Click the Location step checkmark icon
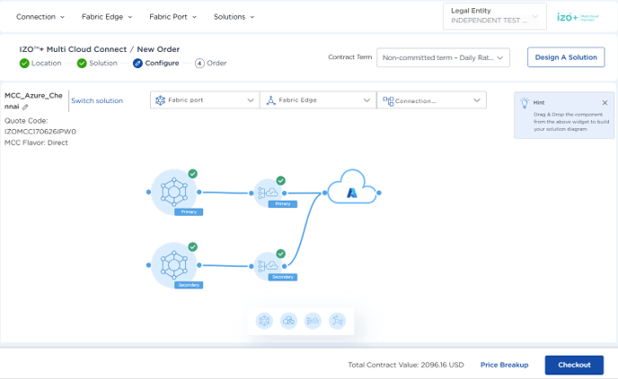 (24, 63)
